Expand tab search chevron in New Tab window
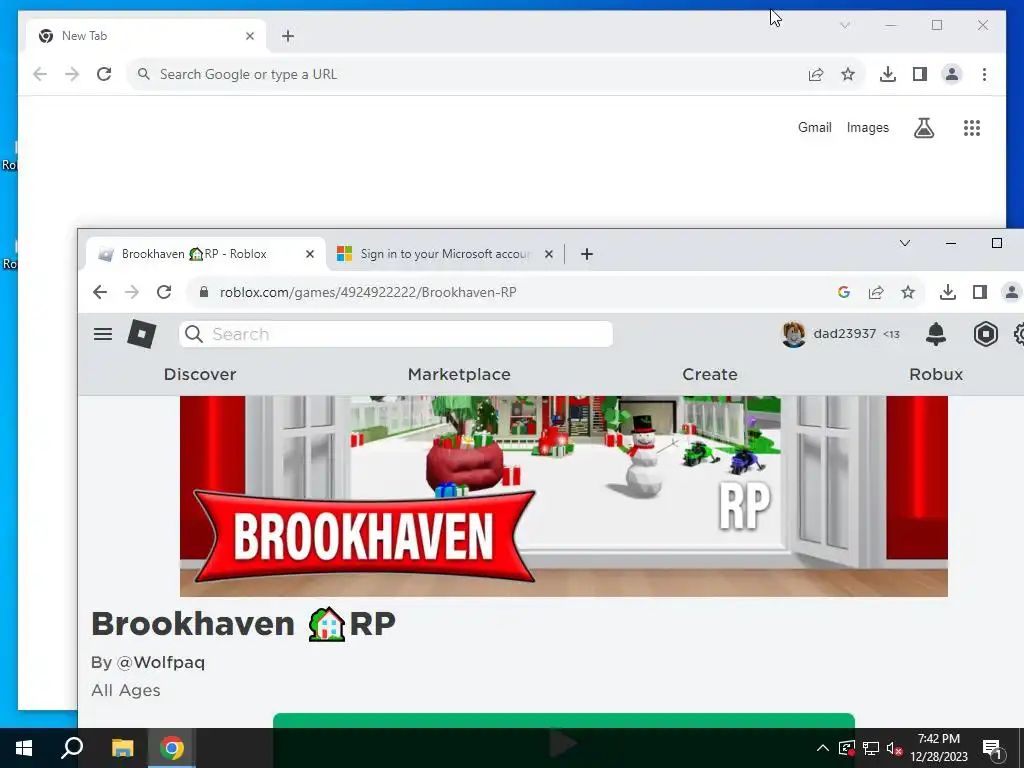1024x768 pixels. coord(844,25)
